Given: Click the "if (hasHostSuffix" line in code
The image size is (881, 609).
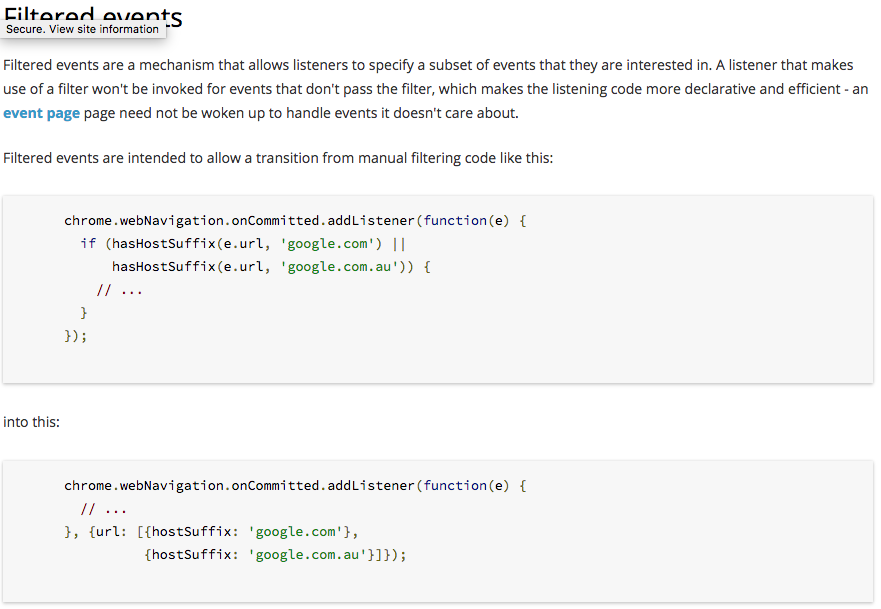Looking at the screenshot, I should point(242,244).
